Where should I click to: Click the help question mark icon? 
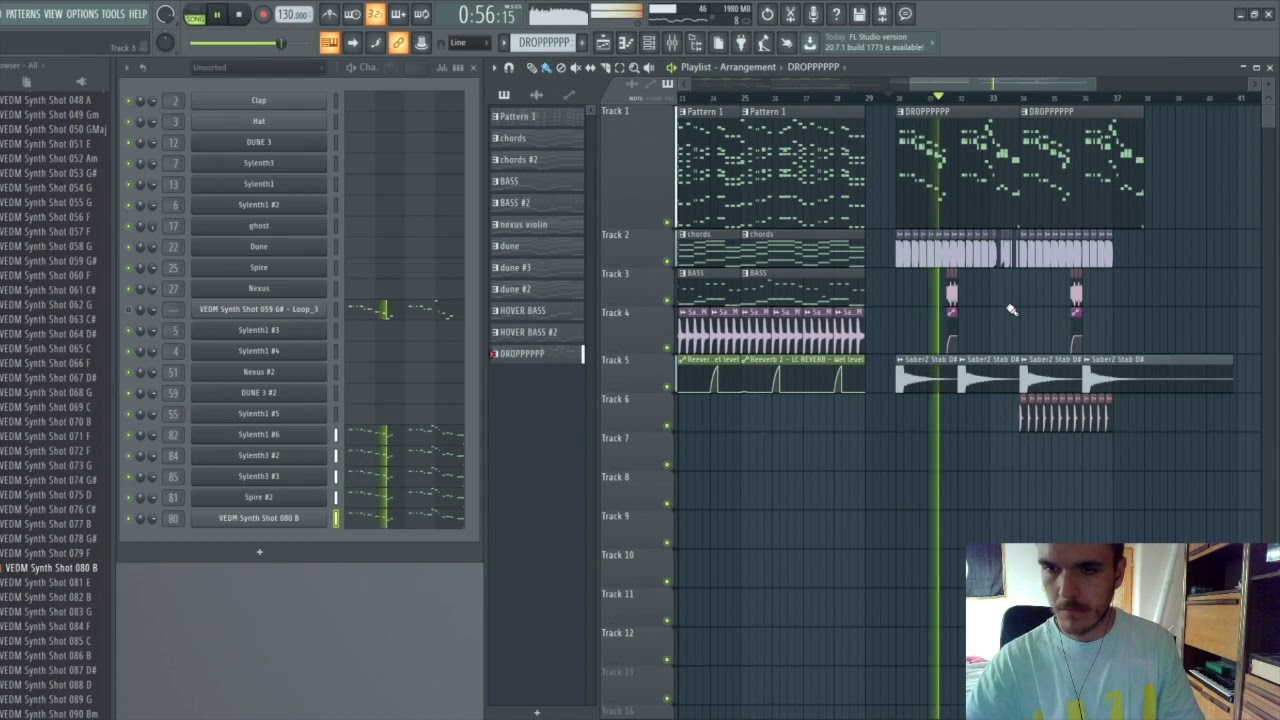836,14
